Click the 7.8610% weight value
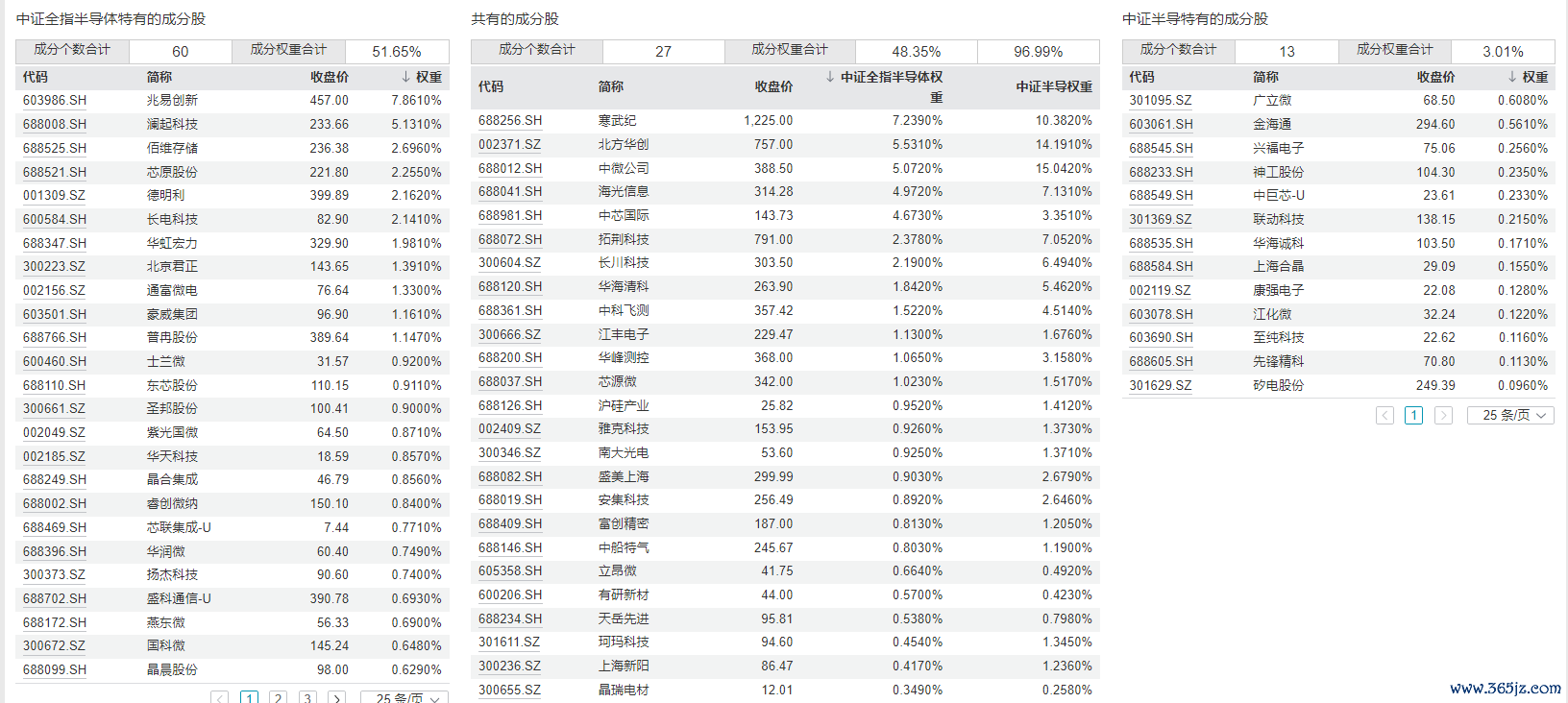 click(x=417, y=101)
